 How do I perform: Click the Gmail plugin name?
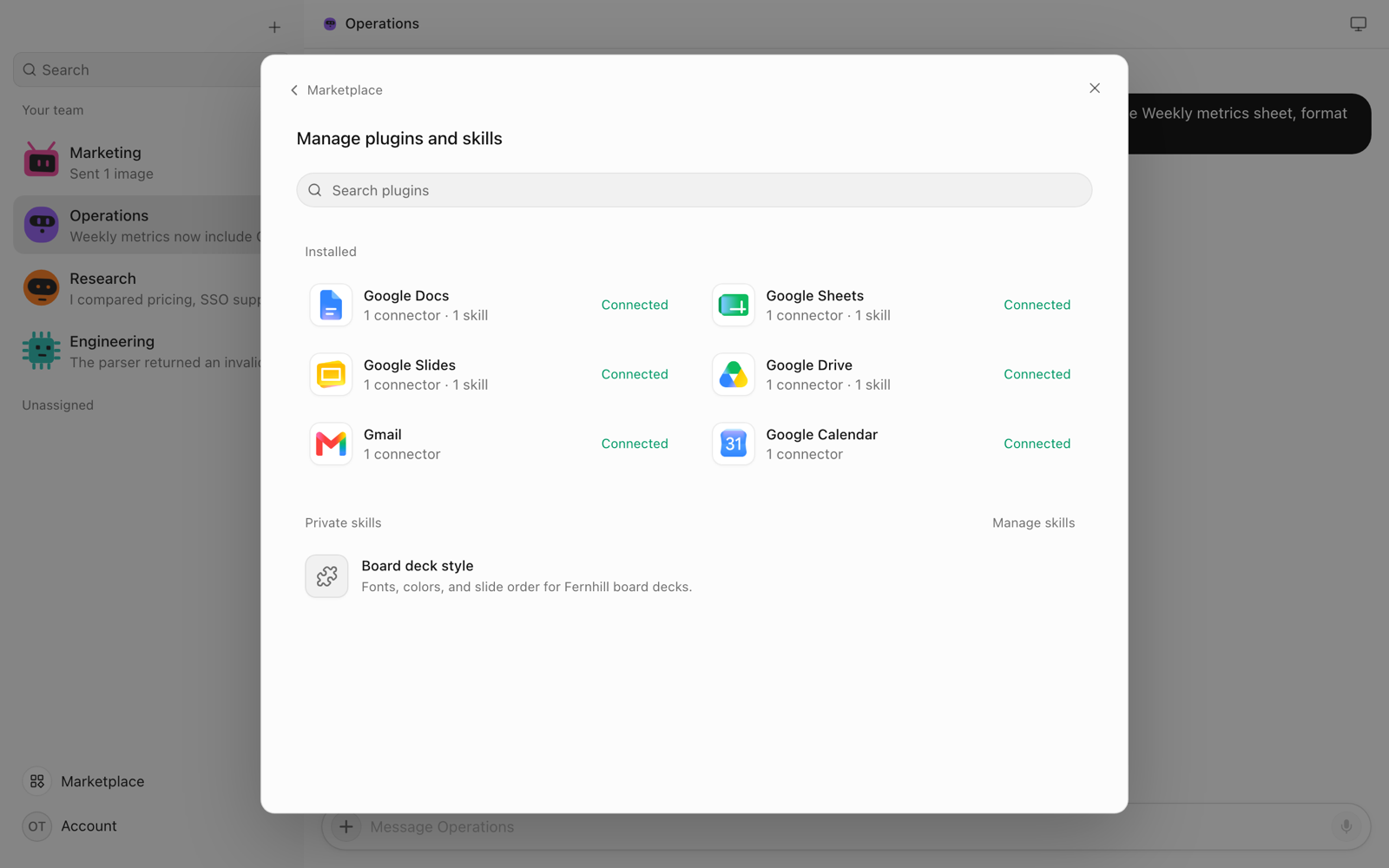point(383,435)
